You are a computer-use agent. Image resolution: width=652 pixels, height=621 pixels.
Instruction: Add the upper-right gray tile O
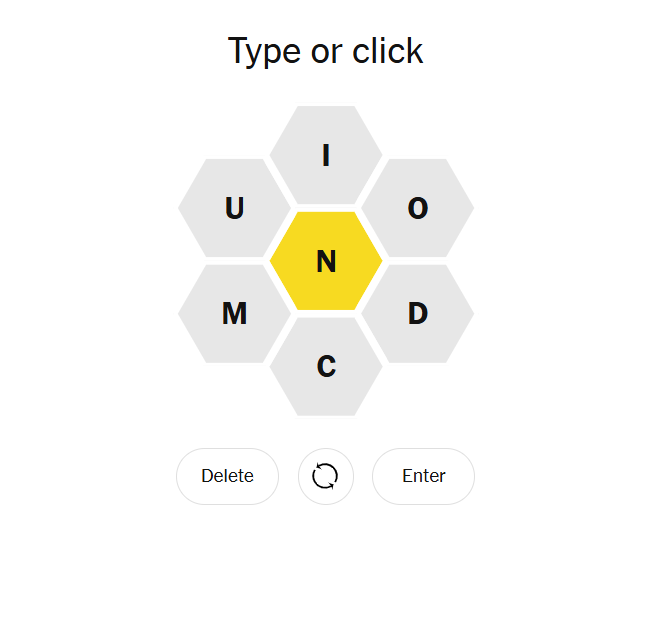coord(418,208)
